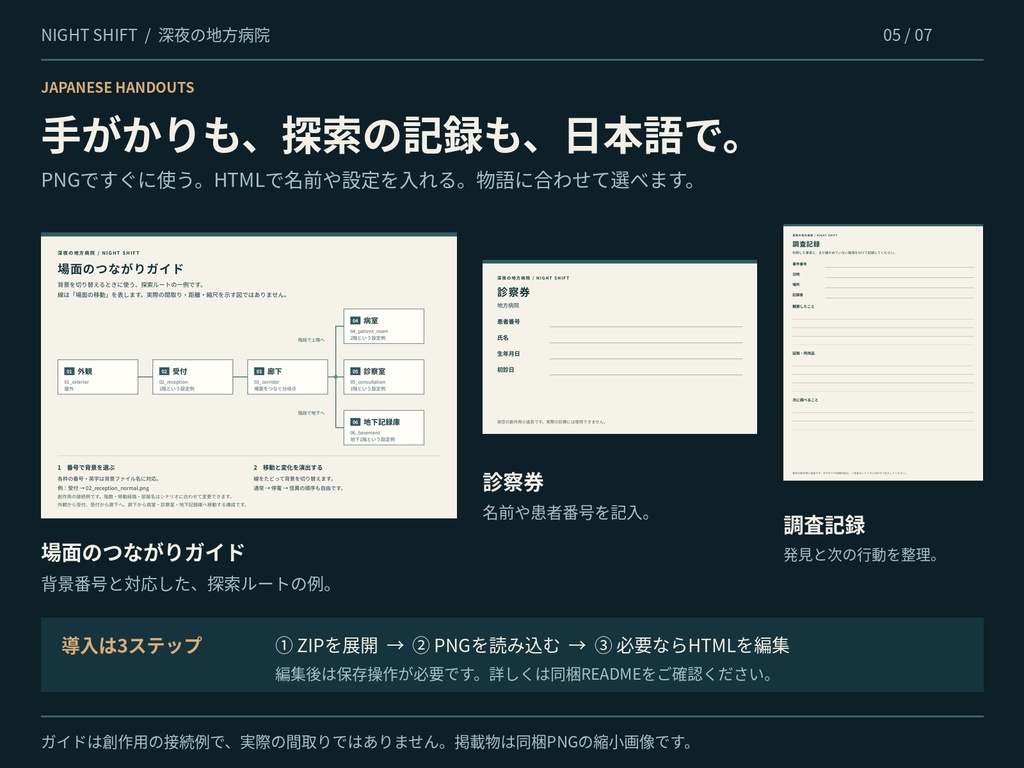The image size is (1024, 768).
Task: Click the caption 名前や患者番号を記入。
Action: tap(567, 513)
